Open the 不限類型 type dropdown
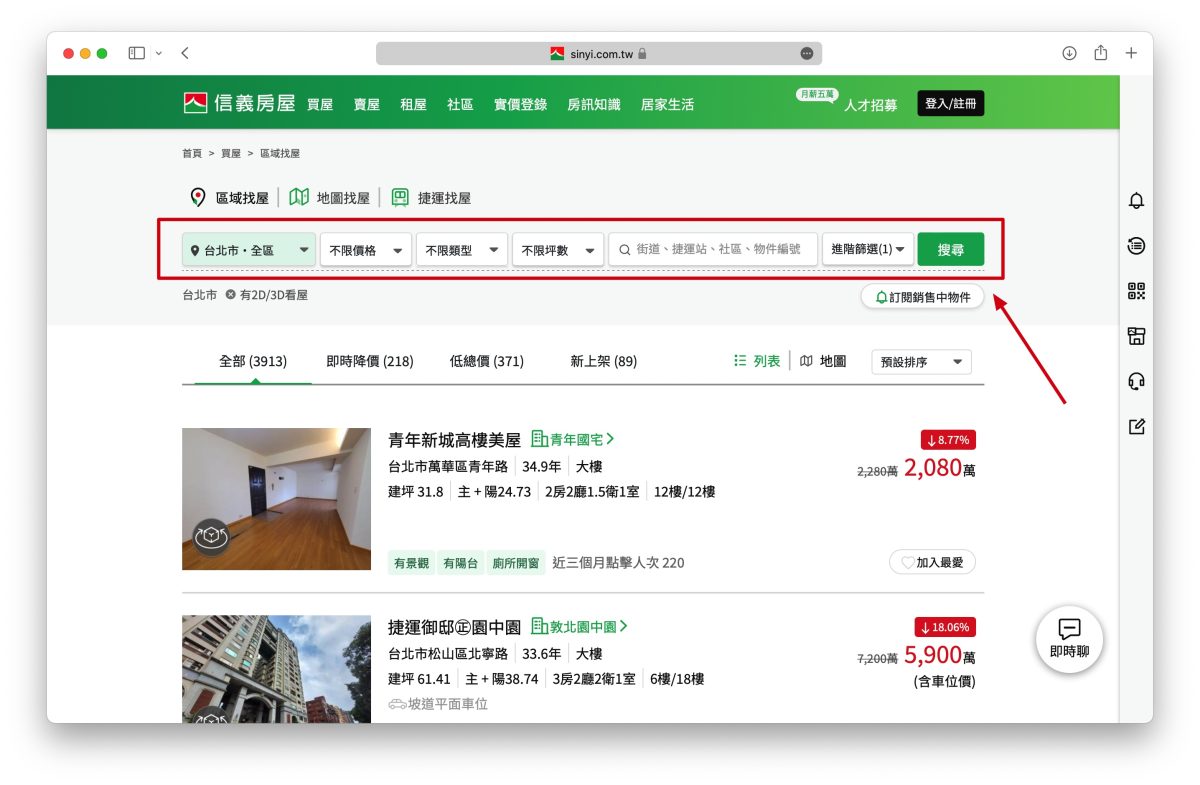The image size is (1200, 785). [462, 250]
